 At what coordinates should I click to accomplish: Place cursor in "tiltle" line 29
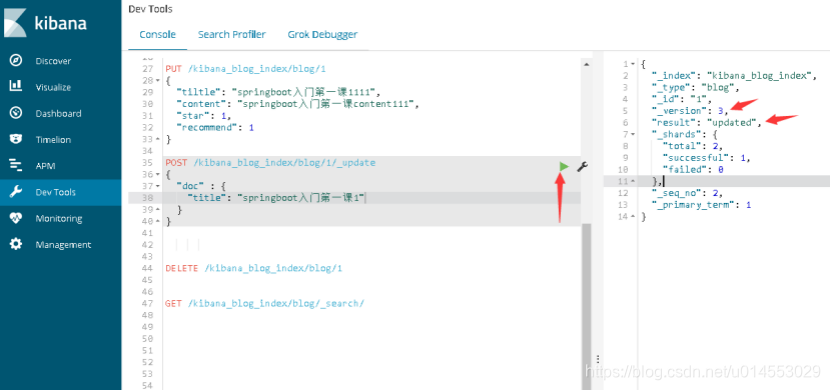pos(279,92)
